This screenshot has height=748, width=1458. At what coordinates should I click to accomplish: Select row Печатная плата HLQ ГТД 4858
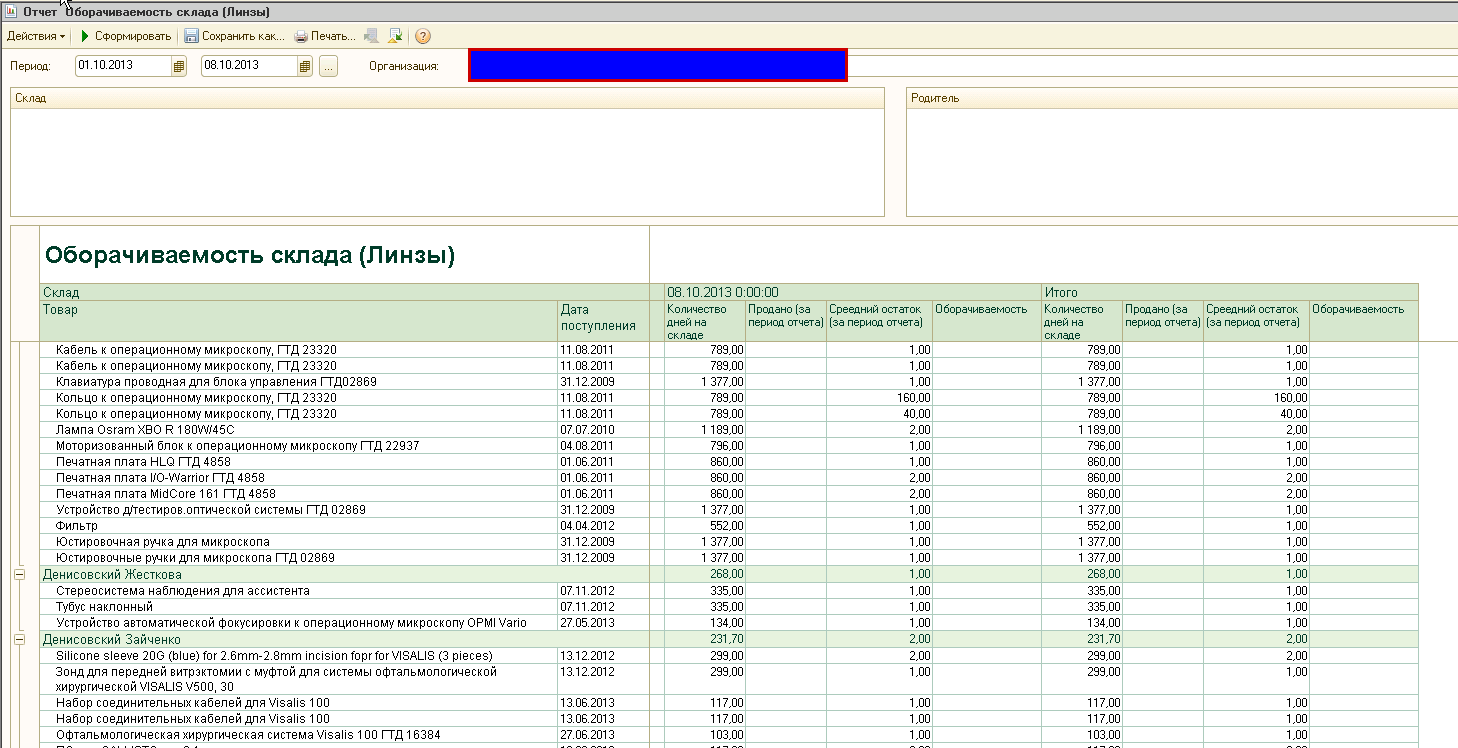pyautogui.click(x=729, y=462)
